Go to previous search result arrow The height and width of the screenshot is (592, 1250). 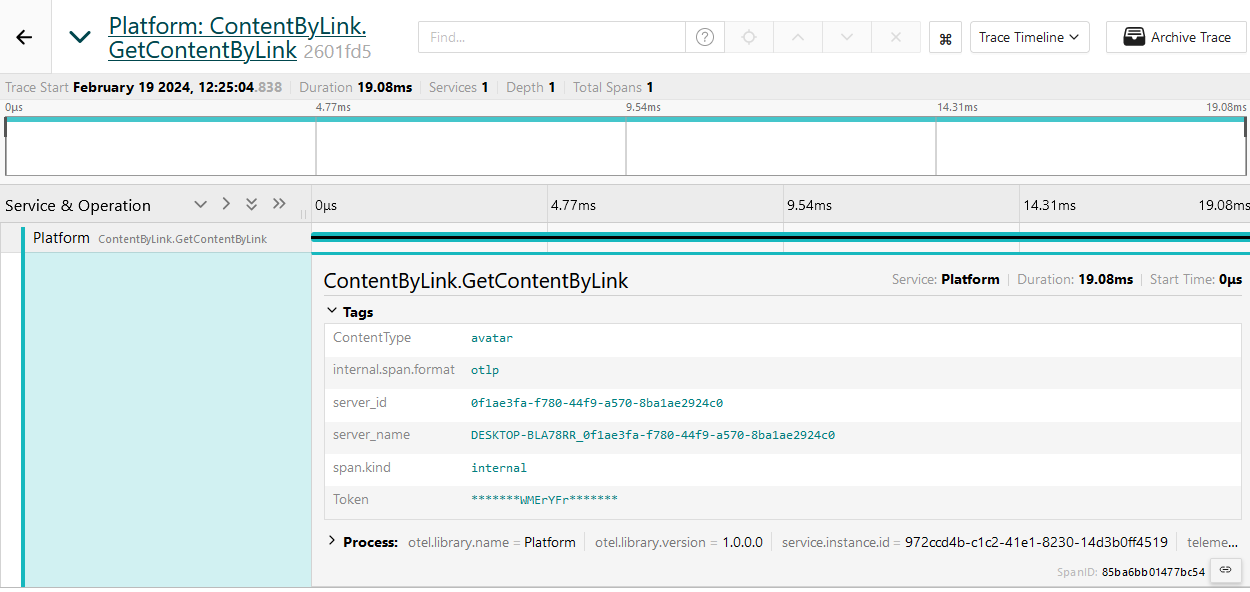[797, 37]
